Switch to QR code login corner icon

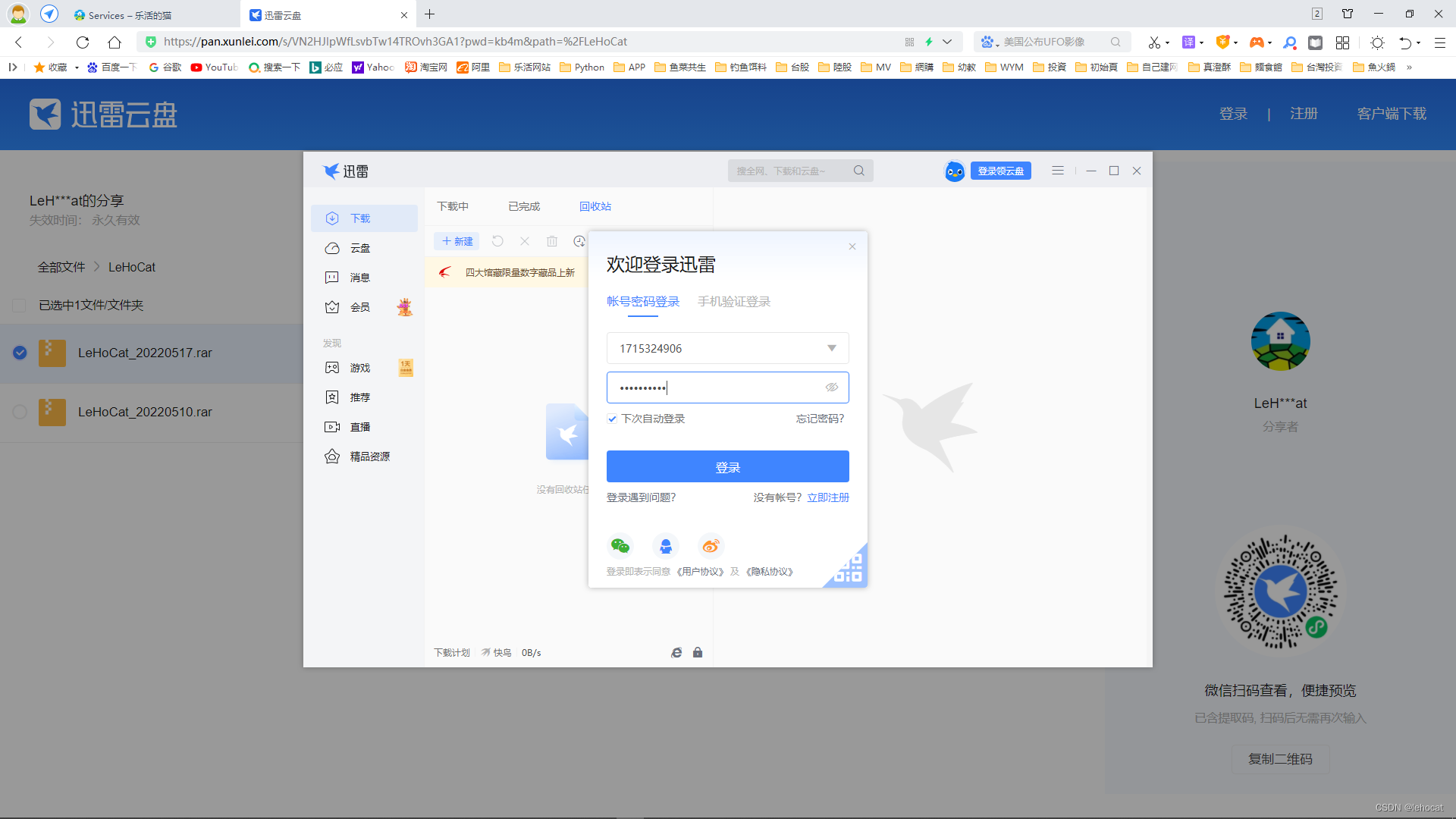[849, 569]
